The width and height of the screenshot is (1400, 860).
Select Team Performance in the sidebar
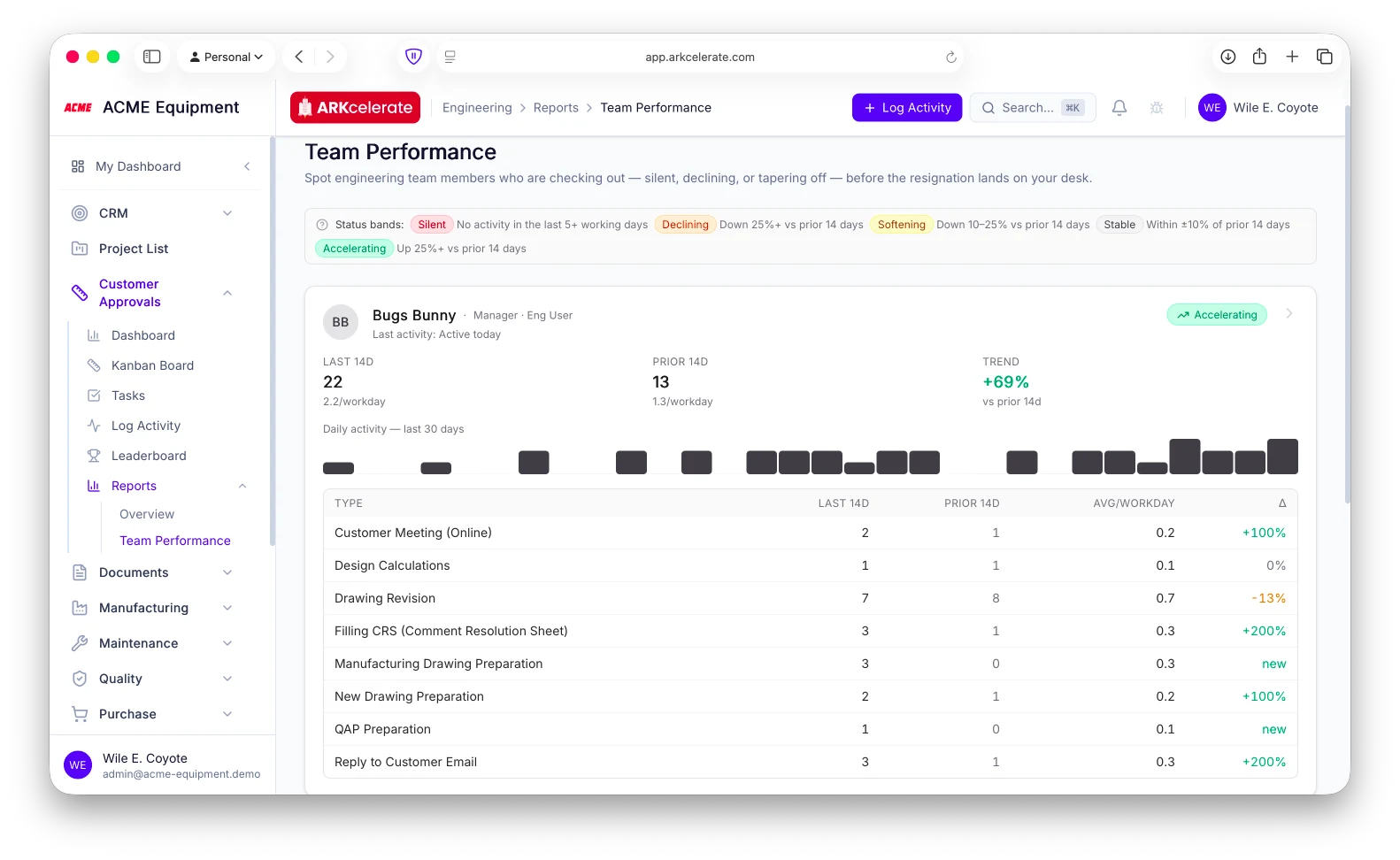(175, 541)
